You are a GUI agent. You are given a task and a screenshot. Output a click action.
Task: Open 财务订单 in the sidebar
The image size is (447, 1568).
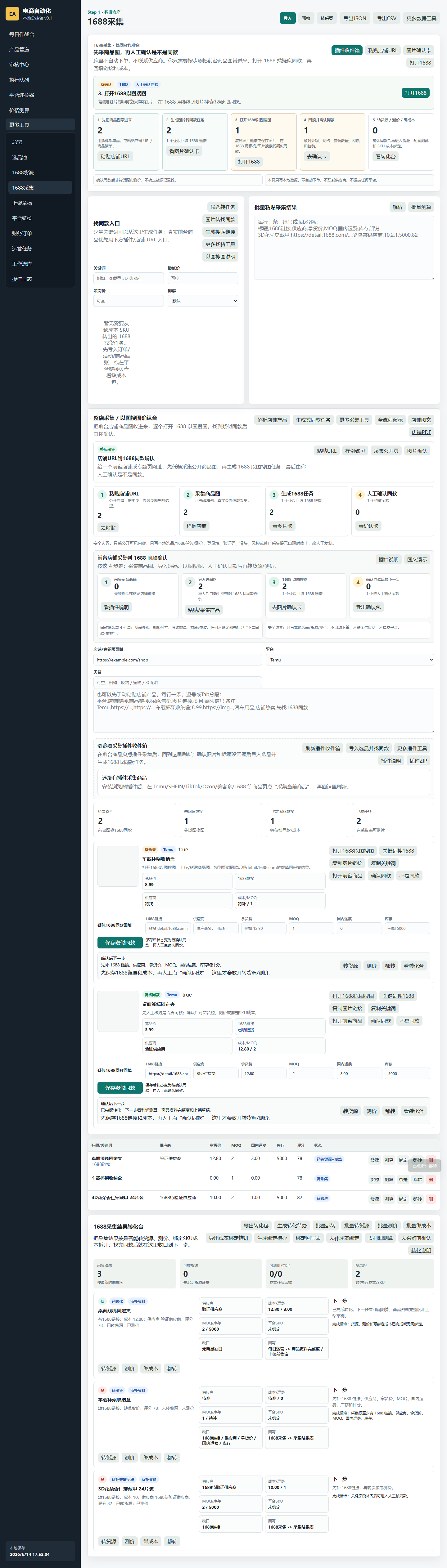pos(40,233)
